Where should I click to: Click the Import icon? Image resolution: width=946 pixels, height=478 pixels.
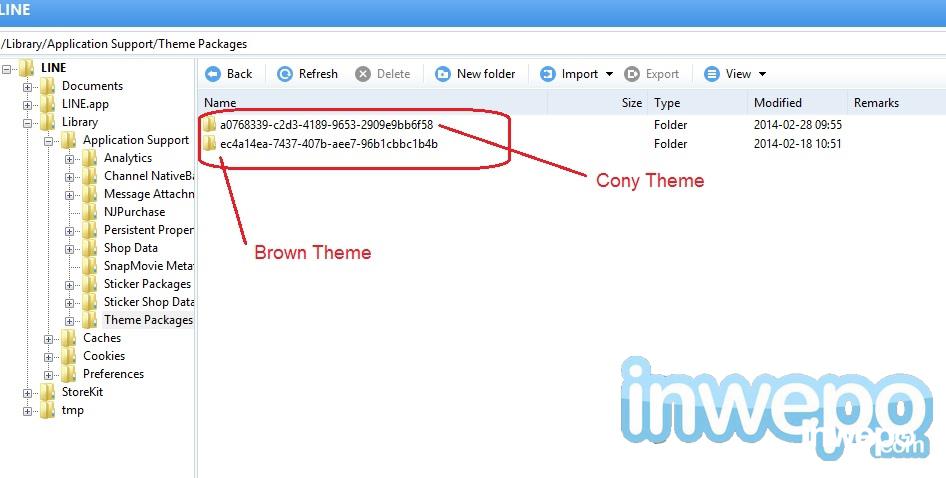point(547,74)
